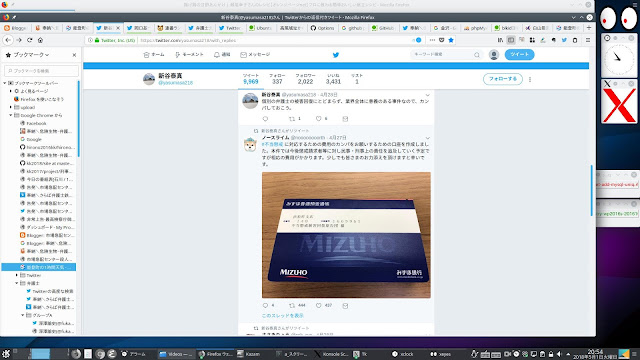Screen dimensions: 640x360
Task: Collapse the 'Google Chrome' imported folder
Action: 11,115
